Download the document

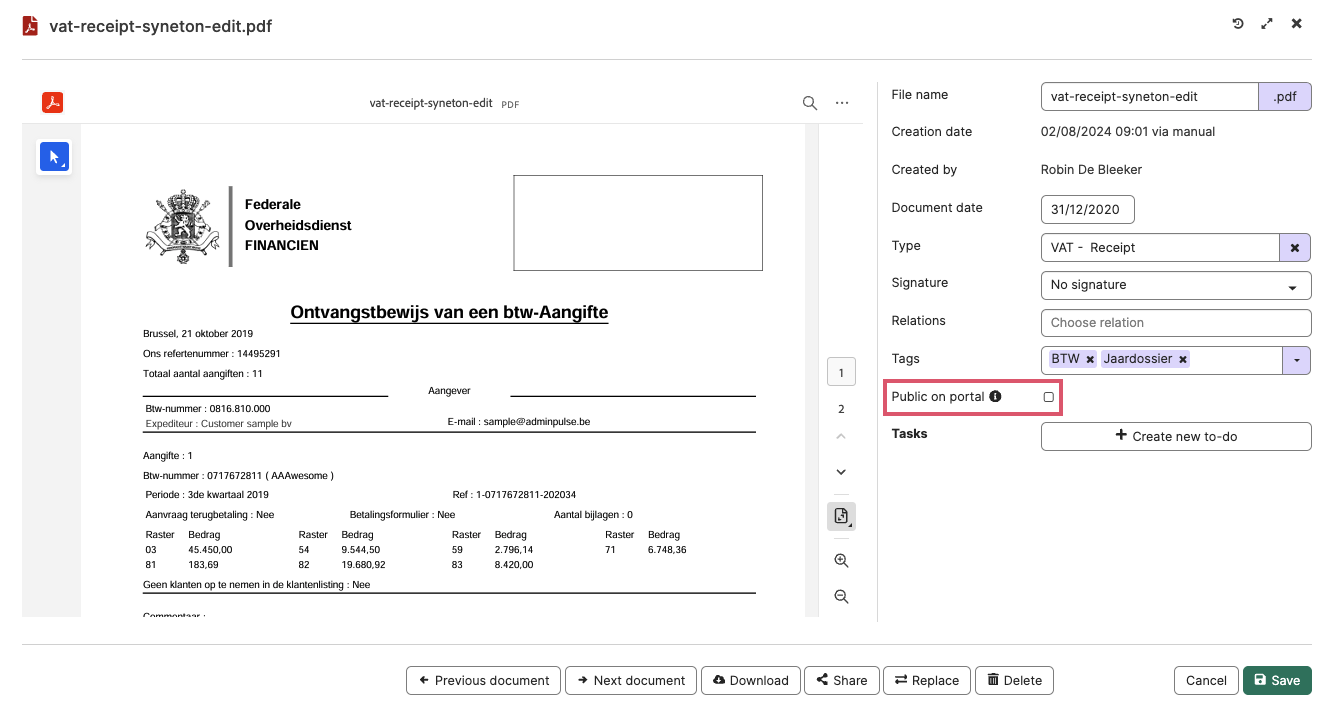(751, 680)
